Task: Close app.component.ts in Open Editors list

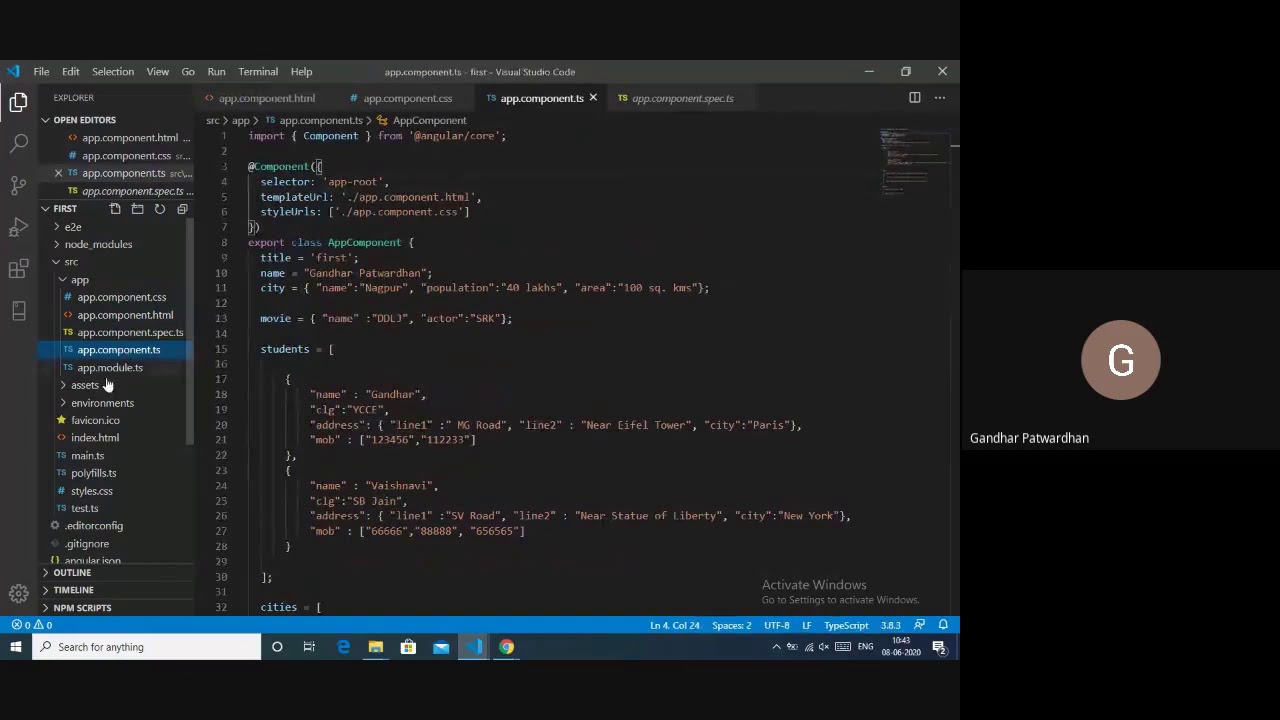Action: pos(58,173)
